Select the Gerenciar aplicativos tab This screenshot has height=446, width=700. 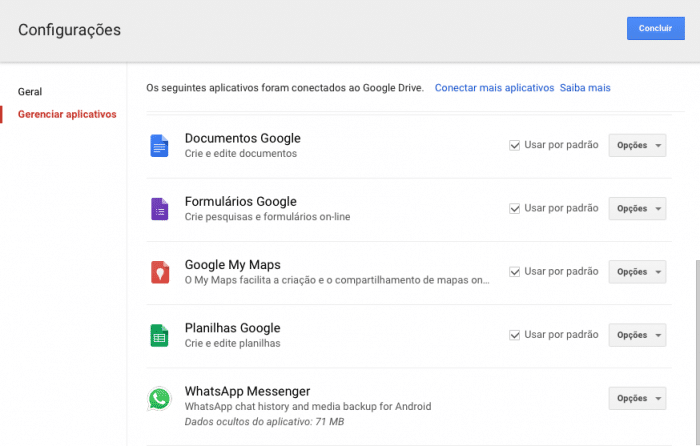pyautogui.click(x=67, y=114)
